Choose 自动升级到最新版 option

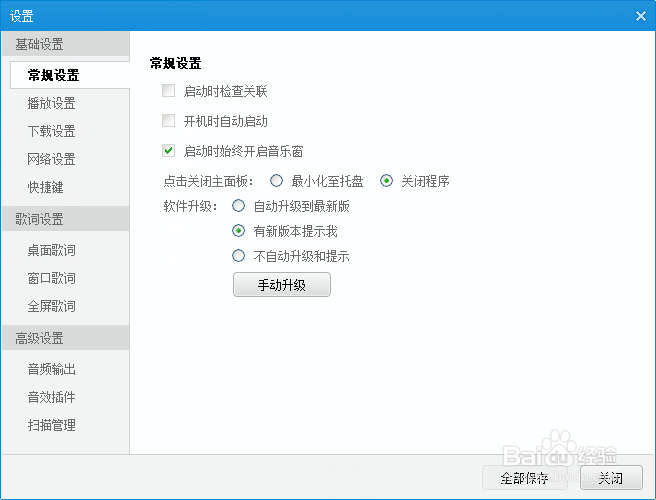pos(238,206)
